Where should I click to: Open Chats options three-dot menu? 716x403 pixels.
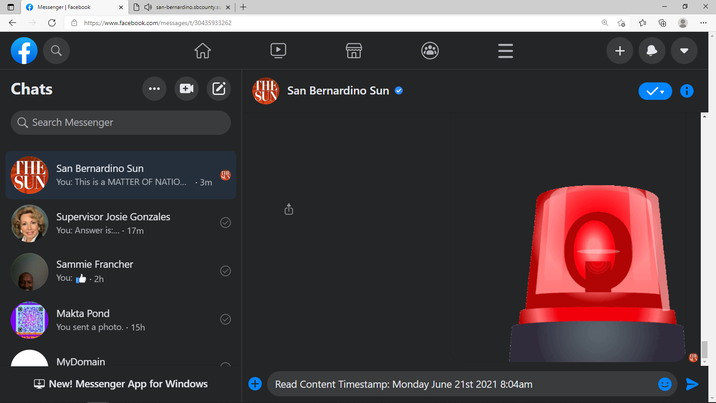point(154,89)
